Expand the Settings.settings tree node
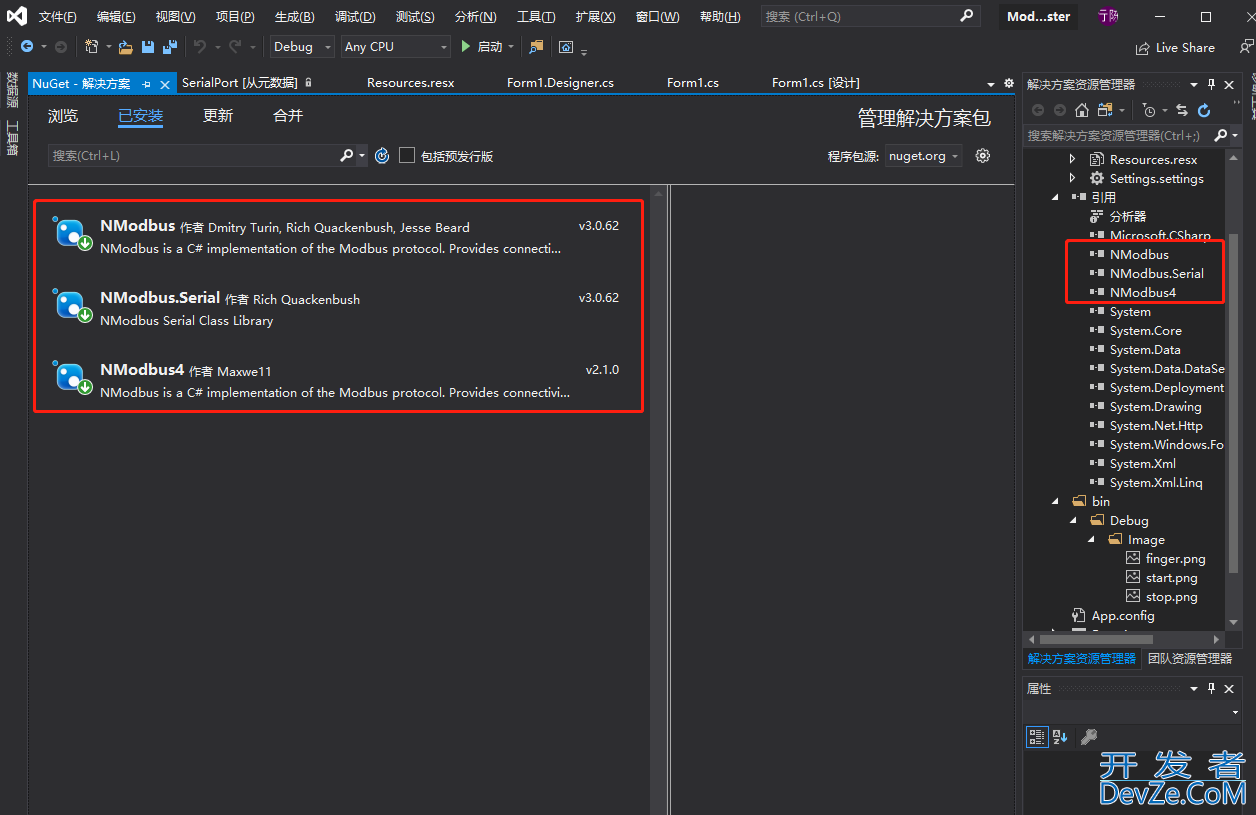This screenshot has height=815, width=1256. coord(1073,179)
